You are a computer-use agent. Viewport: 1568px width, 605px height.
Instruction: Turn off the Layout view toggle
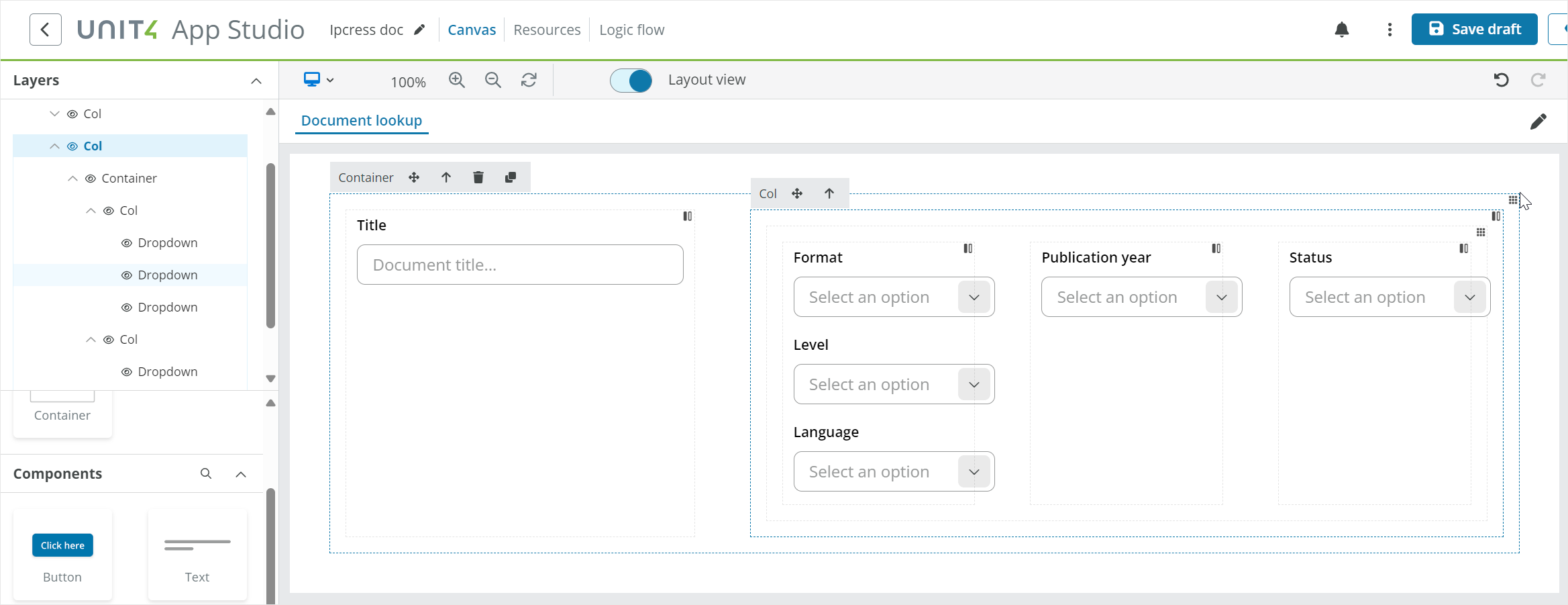pyautogui.click(x=631, y=81)
